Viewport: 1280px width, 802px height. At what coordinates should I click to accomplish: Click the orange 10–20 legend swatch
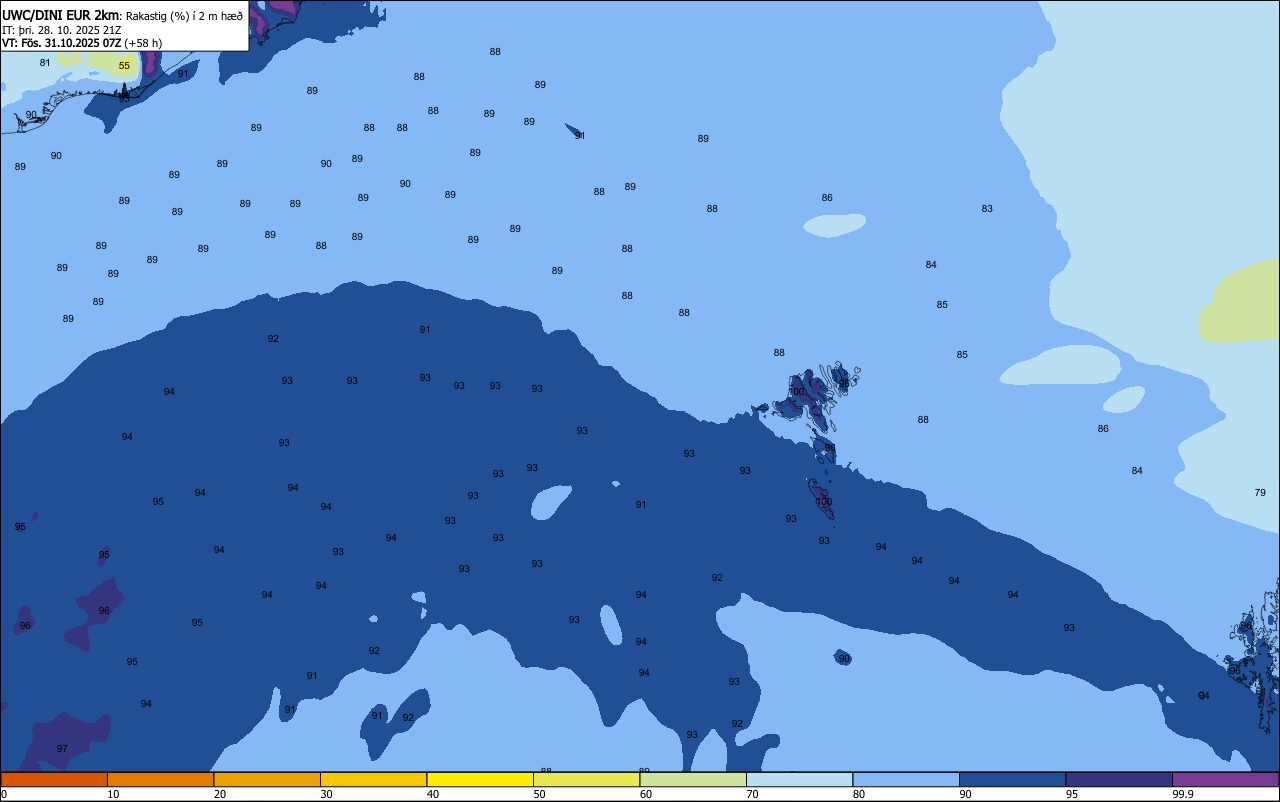(160, 779)
